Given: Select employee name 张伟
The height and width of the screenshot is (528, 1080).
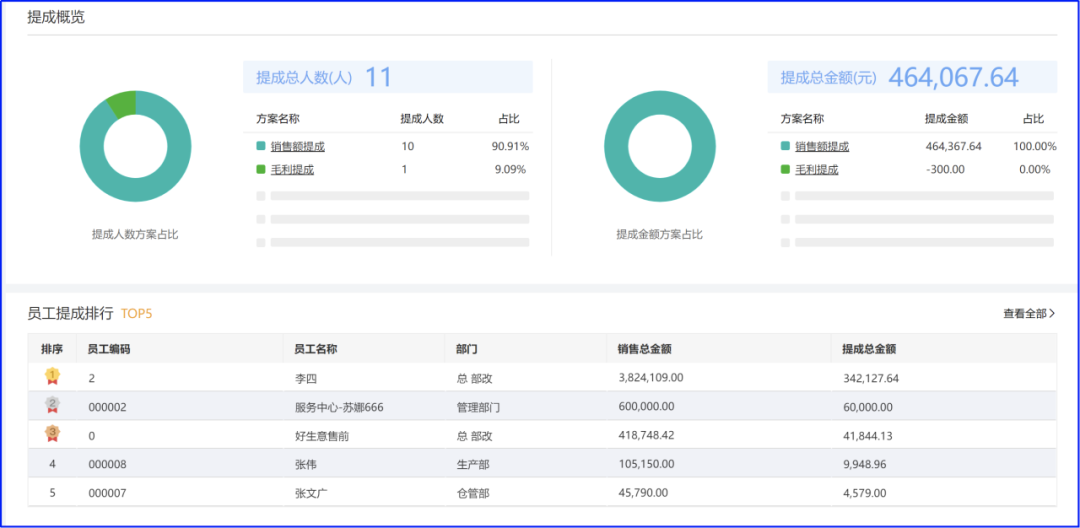Looking at the screenshot, I should 305,465.
